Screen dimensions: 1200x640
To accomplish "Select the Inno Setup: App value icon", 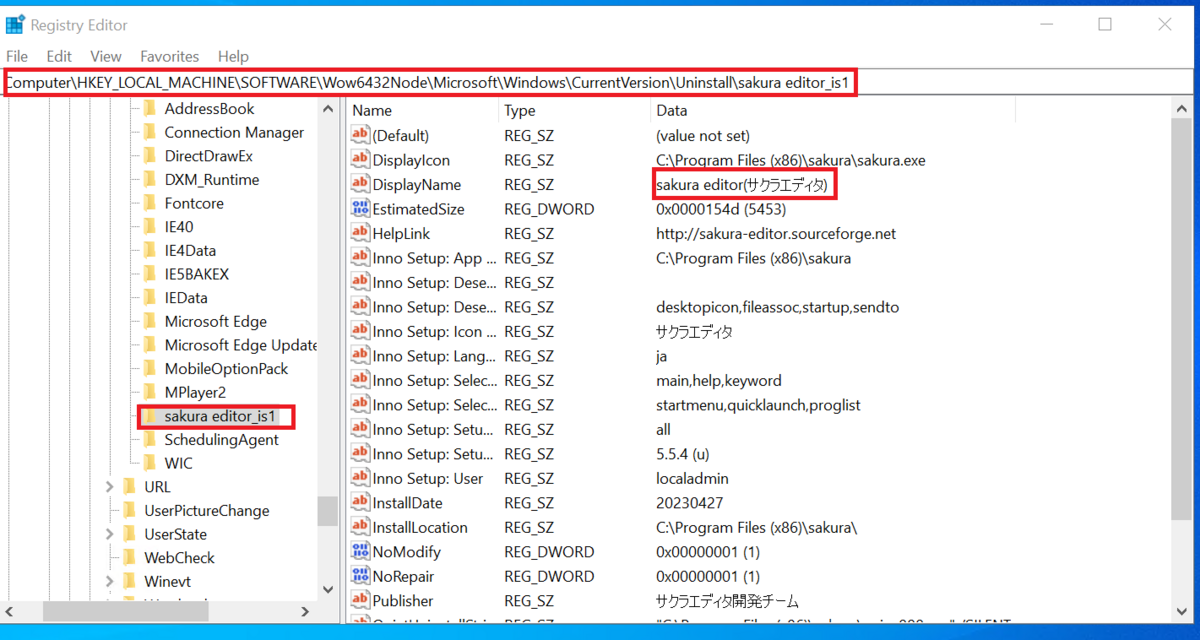I will (361, 258).
